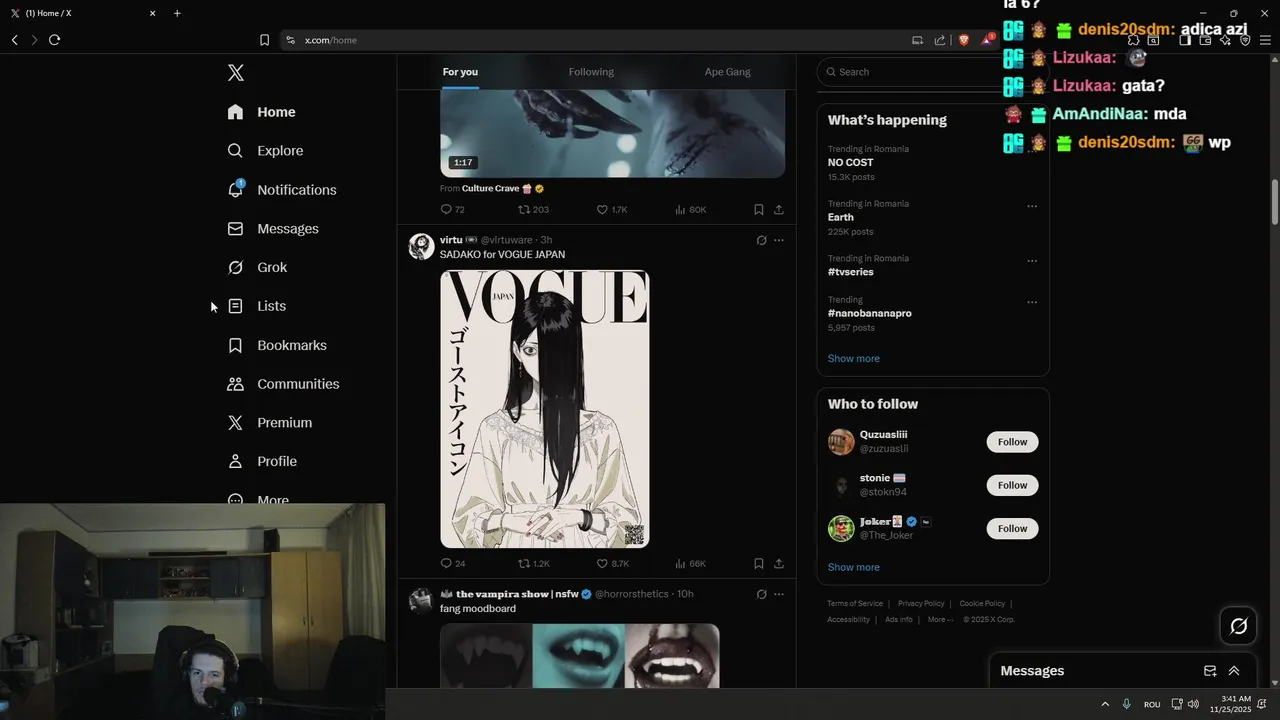This screenshot has height=720, width=1280.
Task: Open the VOGUE JAPAN cover image
Action: point(545,409)
